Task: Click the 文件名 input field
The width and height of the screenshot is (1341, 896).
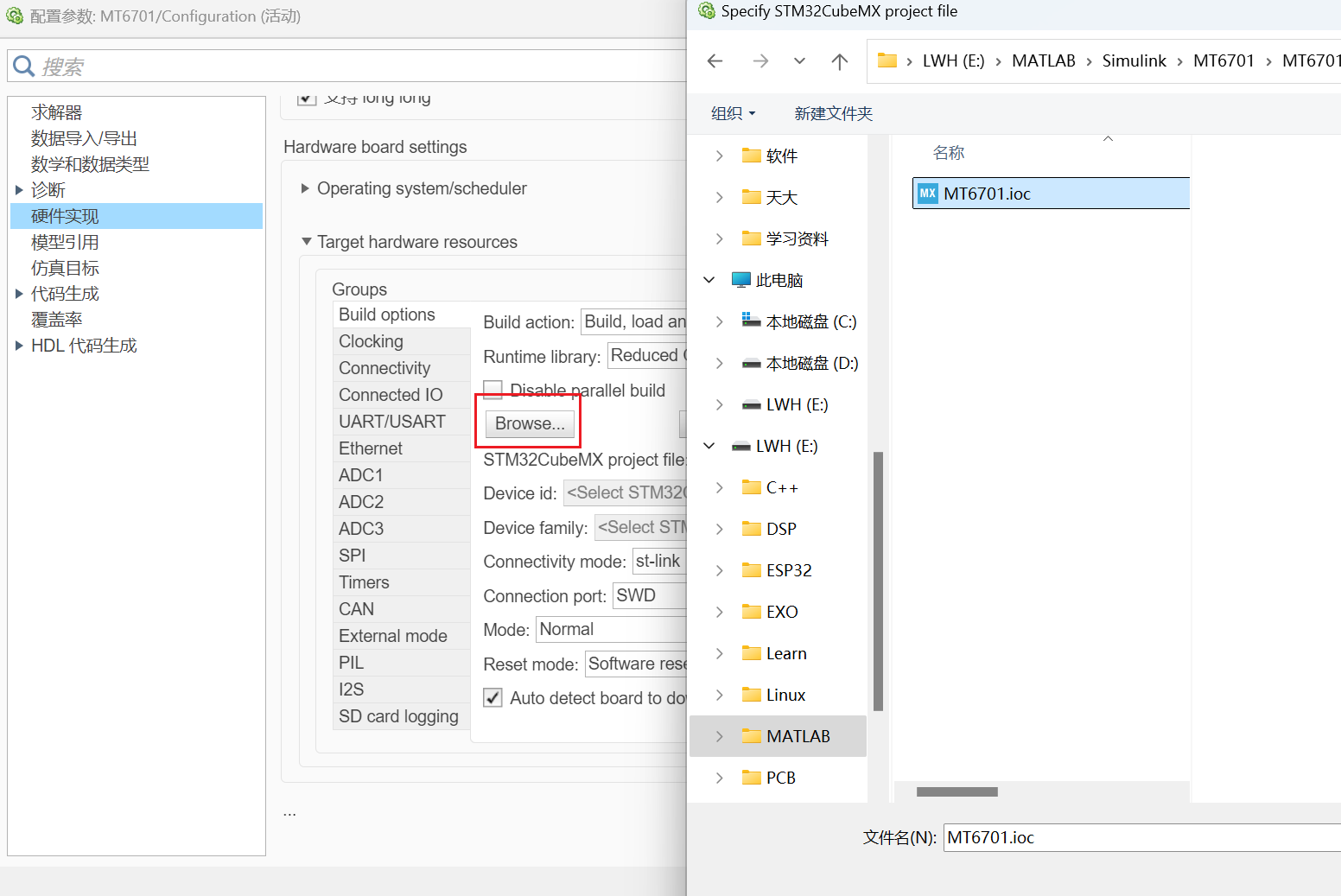Action: [1142, 837]
